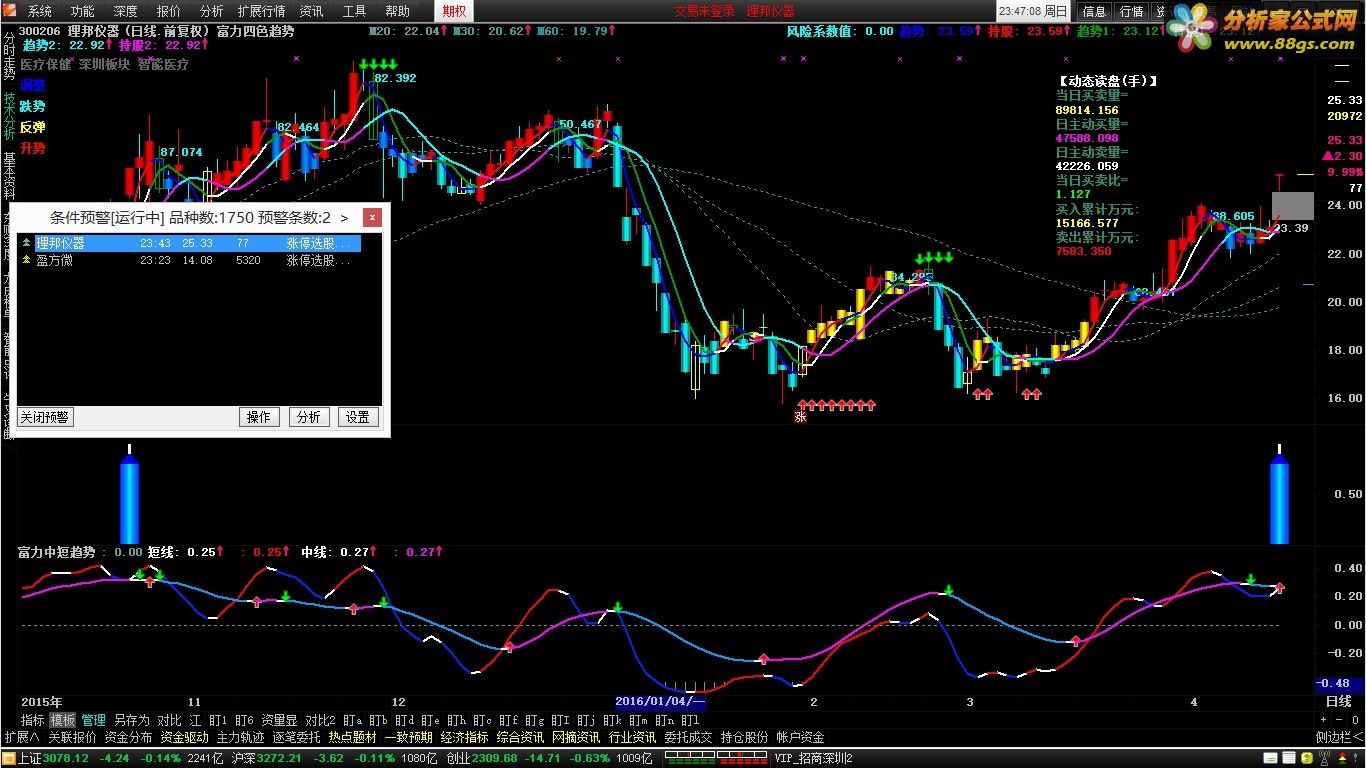Screen dimensions: 1366x768
Task: Click the 医疗保健 sector label
Action: pyautogui.click(x=46, y=64)
